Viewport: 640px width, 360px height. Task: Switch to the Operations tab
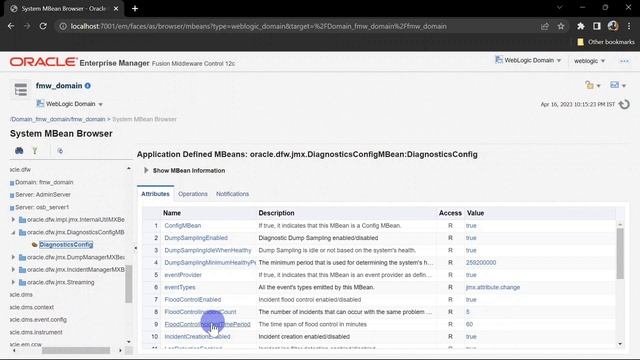[193, 194]
